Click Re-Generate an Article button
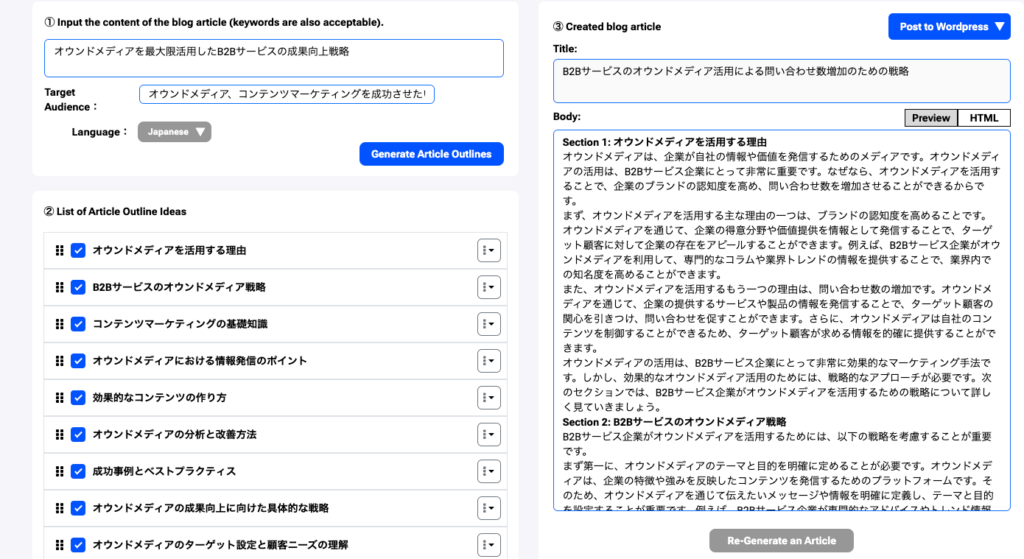 click(x=781, y=541)
